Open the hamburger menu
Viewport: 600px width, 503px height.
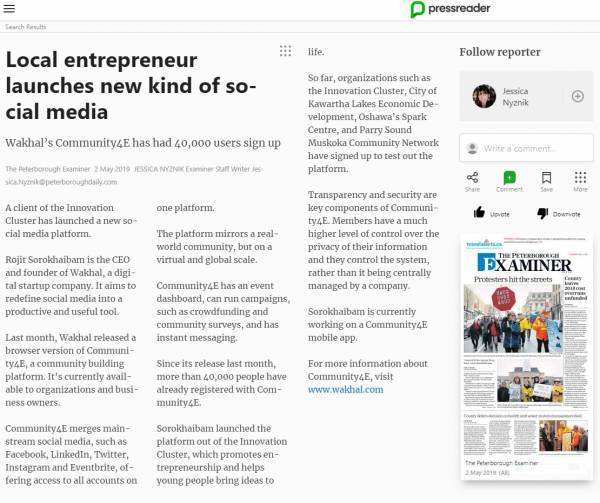[10, 9]
